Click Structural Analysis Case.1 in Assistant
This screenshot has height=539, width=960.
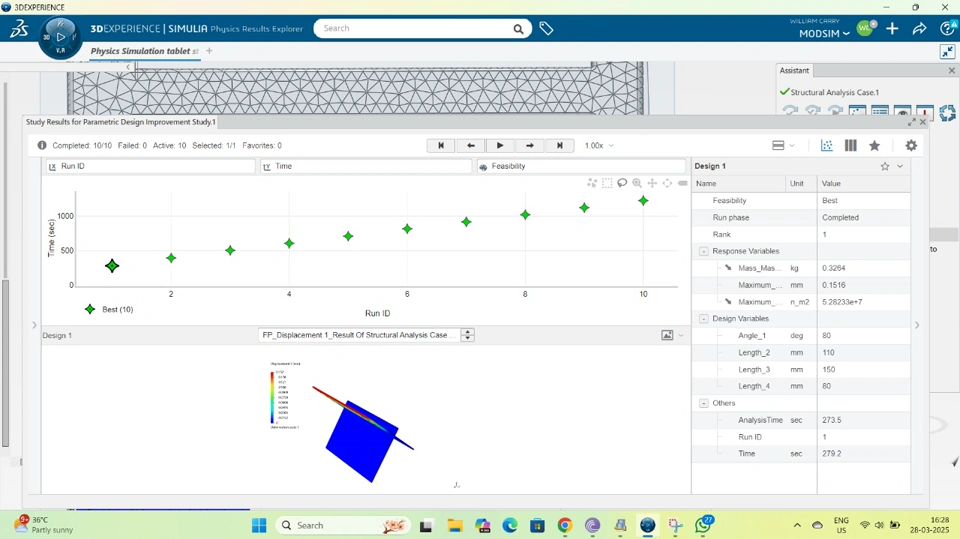pos(834,92)
